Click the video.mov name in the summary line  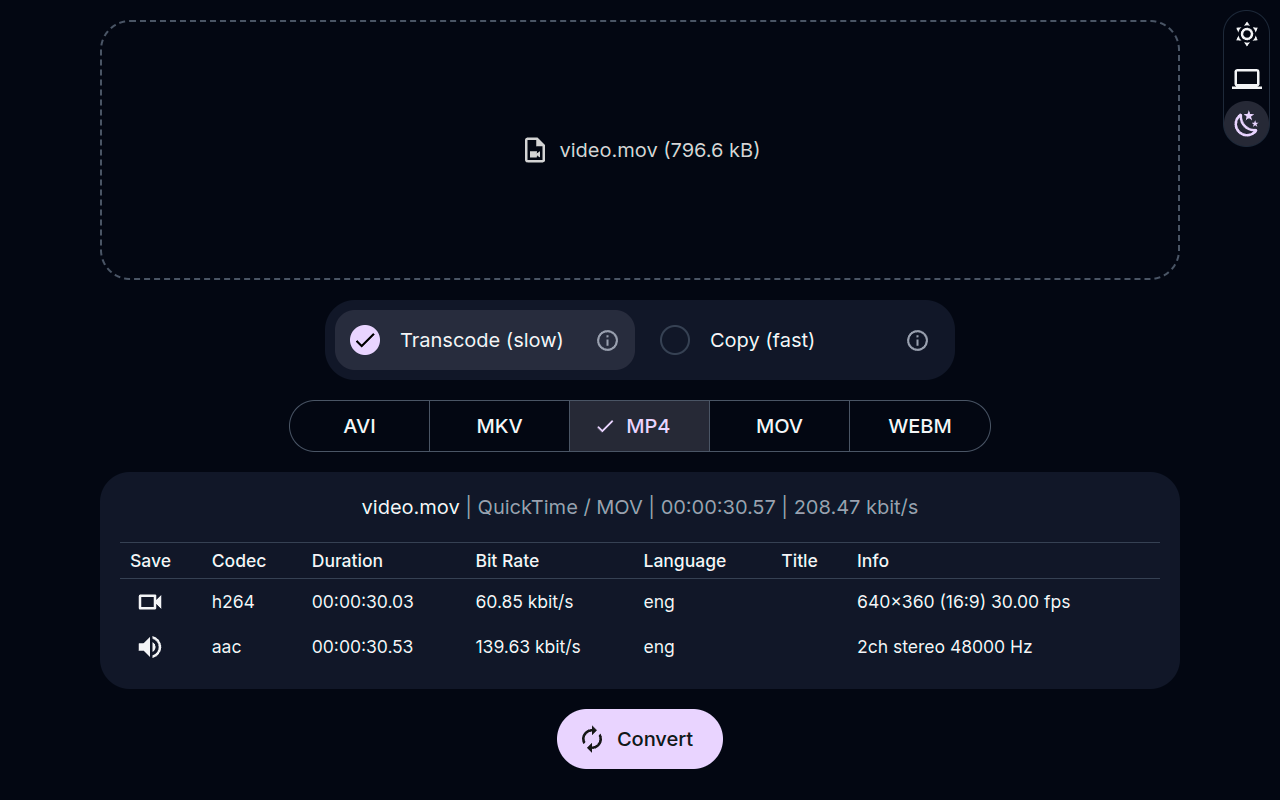coord(411,507)
